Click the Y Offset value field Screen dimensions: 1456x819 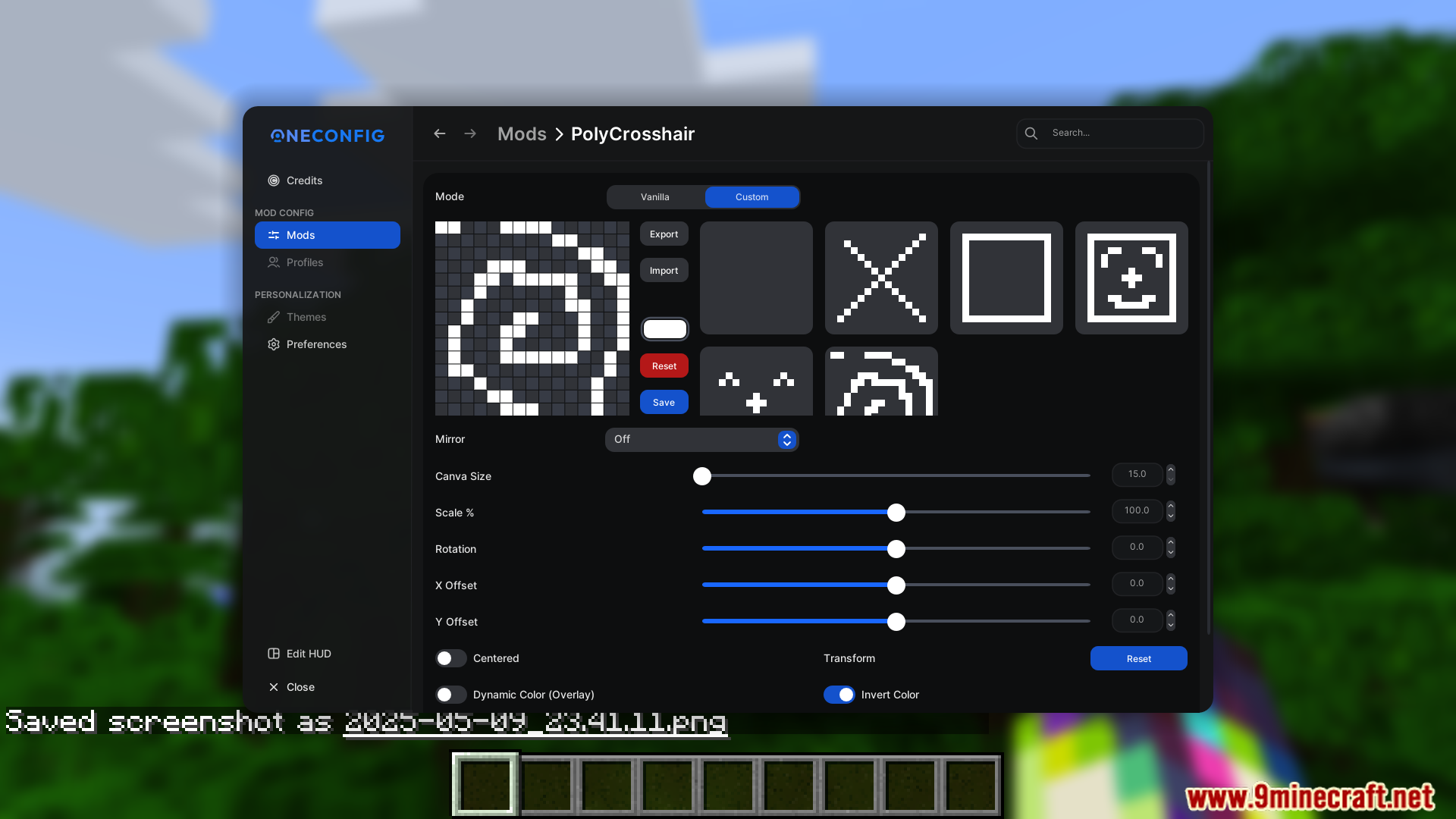click(1137, 620)
